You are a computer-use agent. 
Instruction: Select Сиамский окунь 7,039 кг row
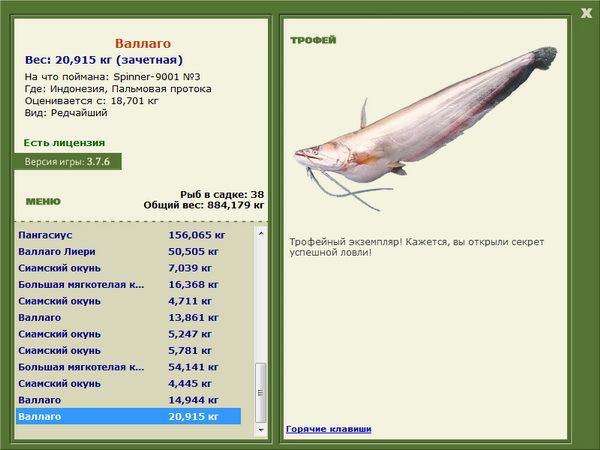[129, 268]
